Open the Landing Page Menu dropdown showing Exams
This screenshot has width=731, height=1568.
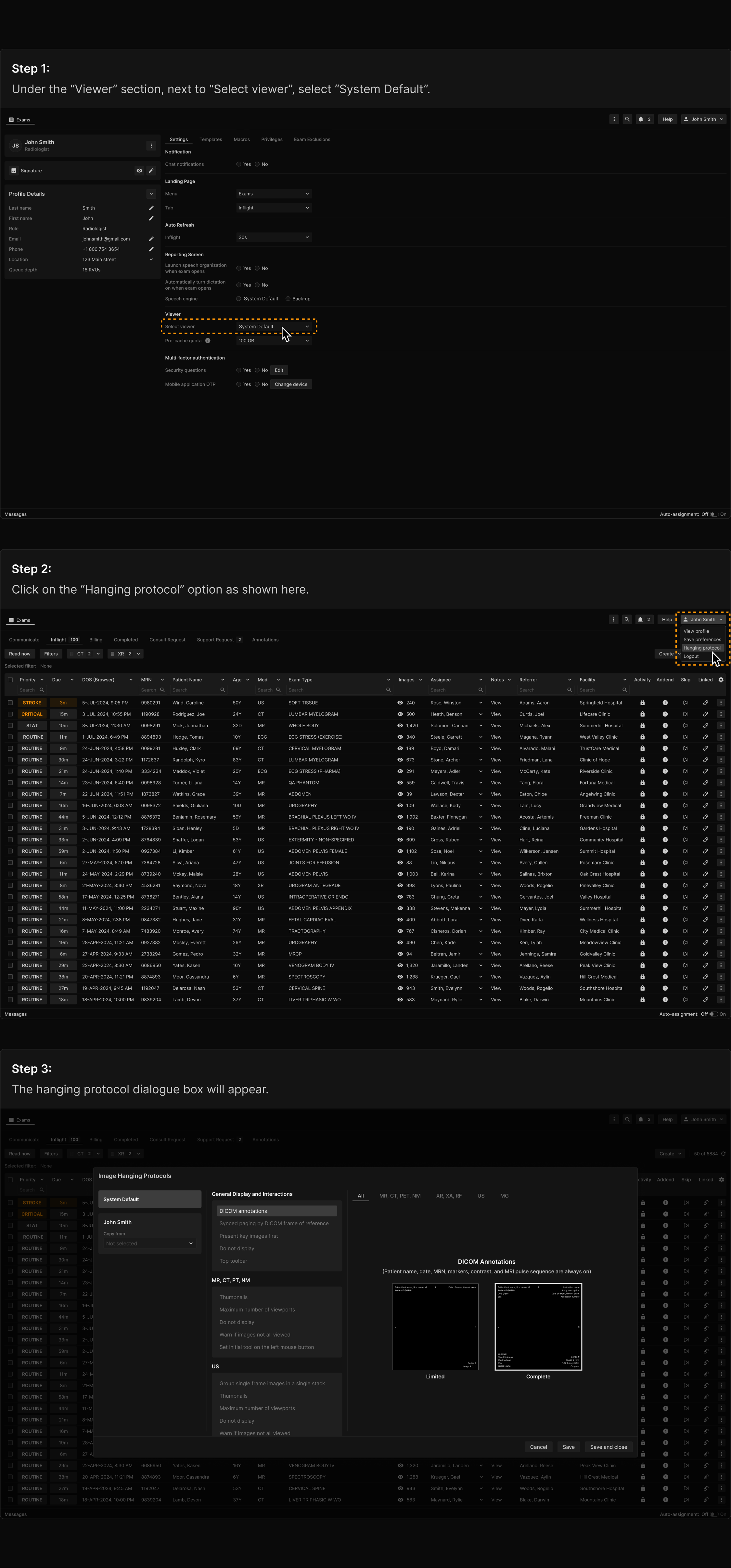tap(274, 193)
